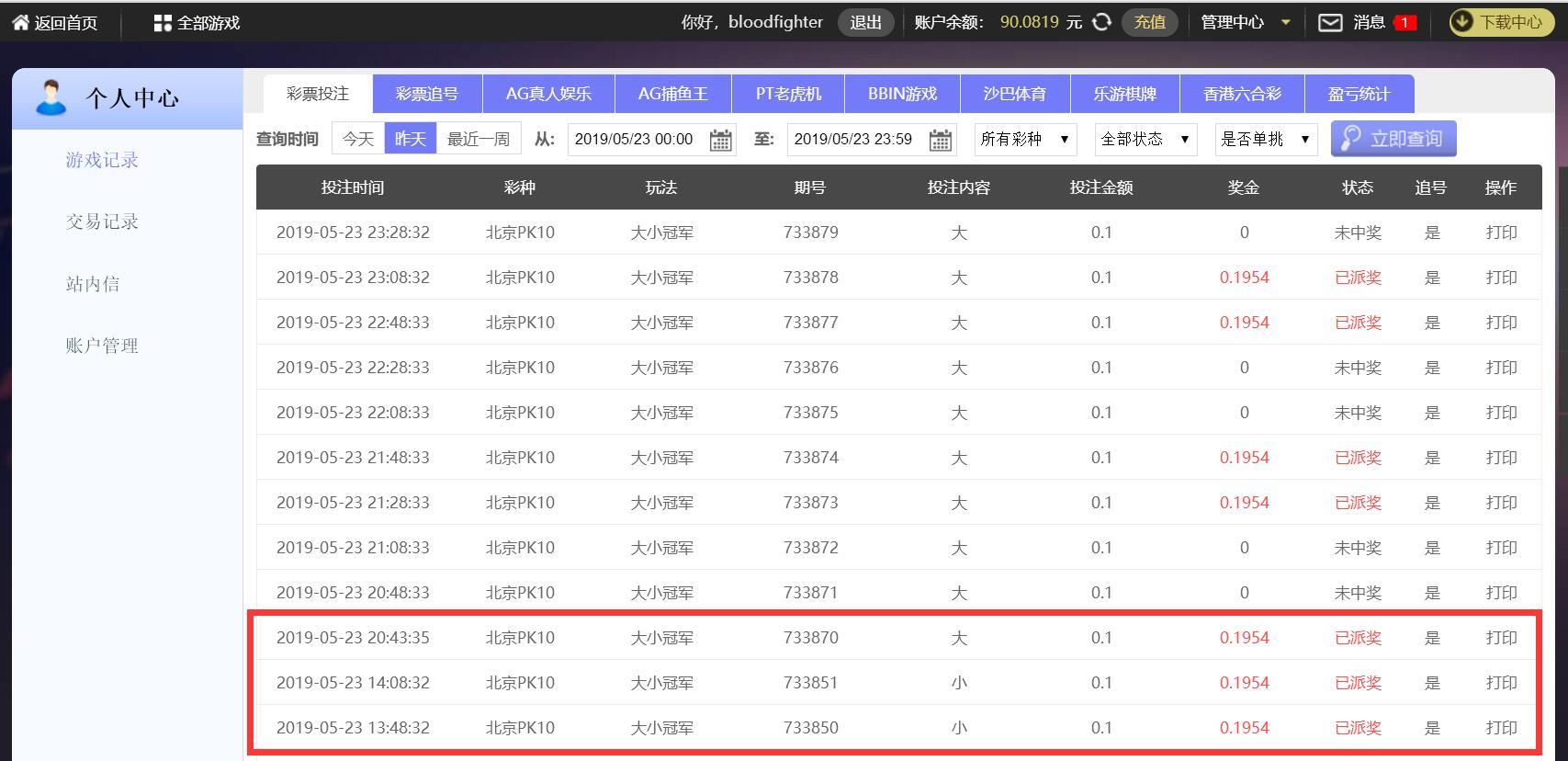Open 站内信 in the sidebar

point(93,284)
